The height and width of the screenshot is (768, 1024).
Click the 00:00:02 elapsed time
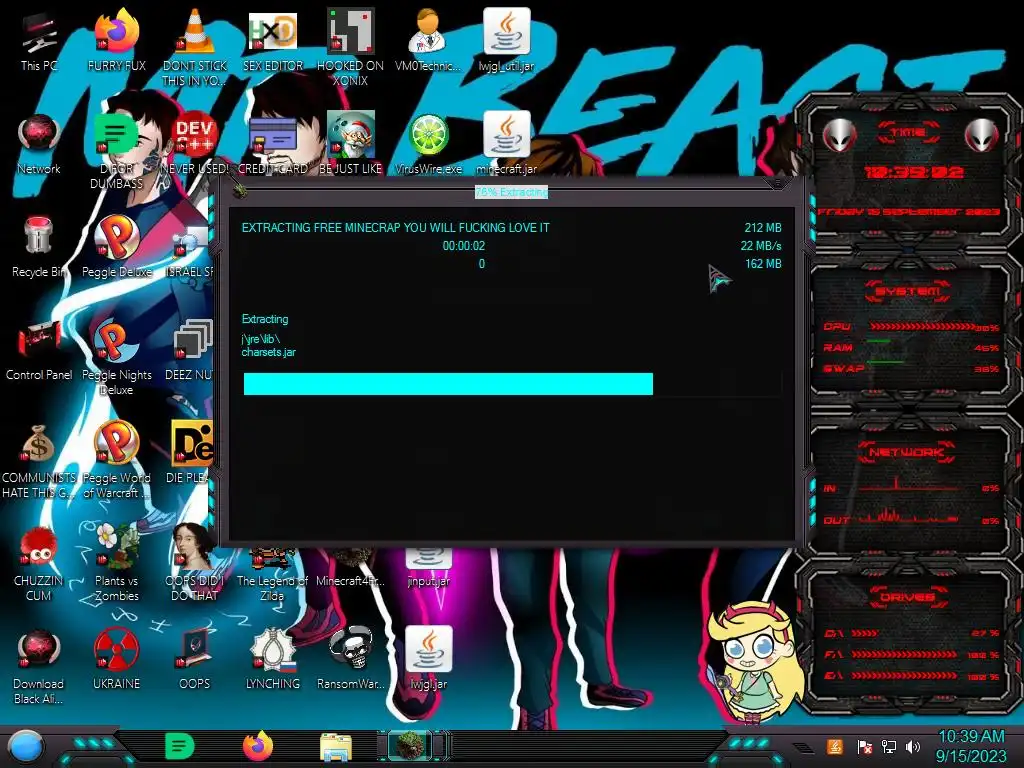[464, 246]
